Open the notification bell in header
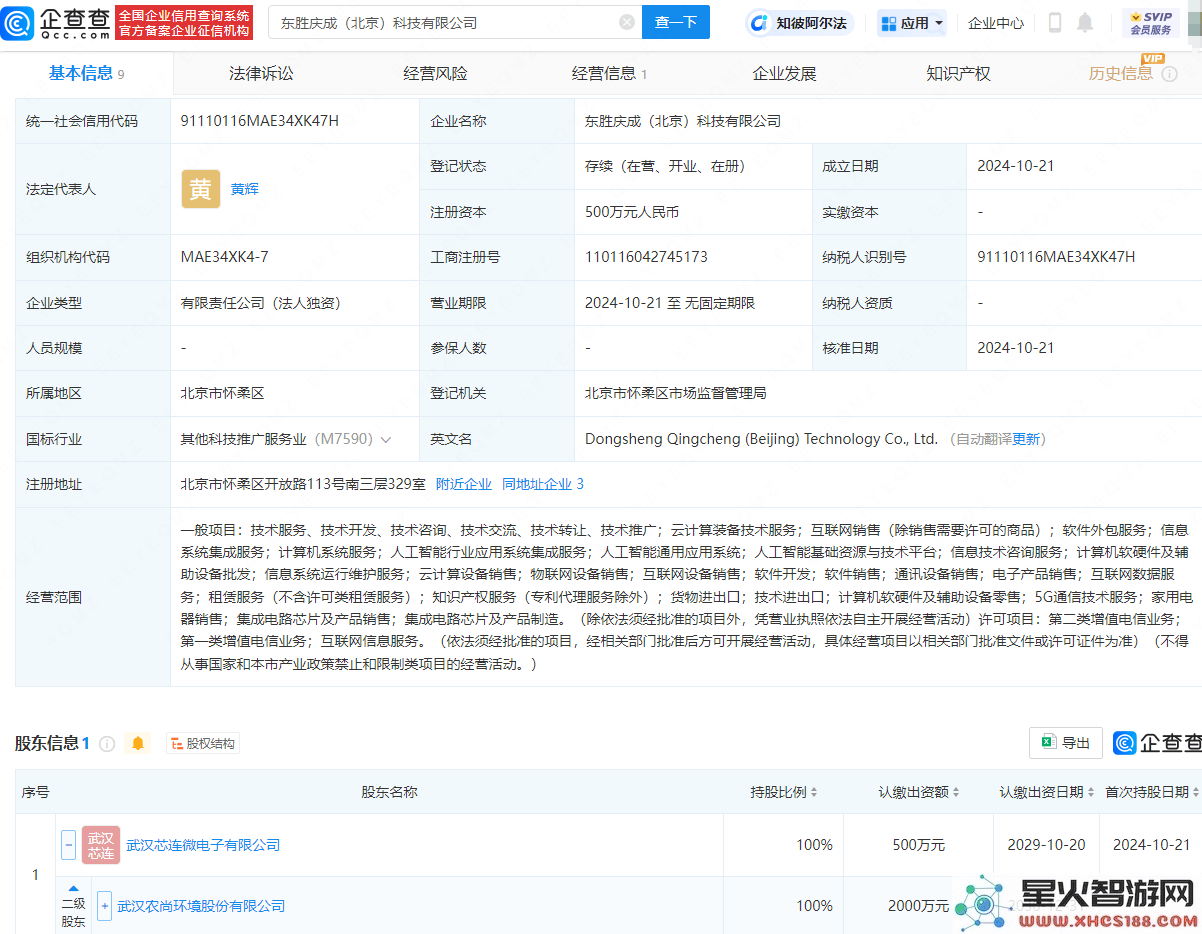1202x934 pixels. coord(1085,23)
